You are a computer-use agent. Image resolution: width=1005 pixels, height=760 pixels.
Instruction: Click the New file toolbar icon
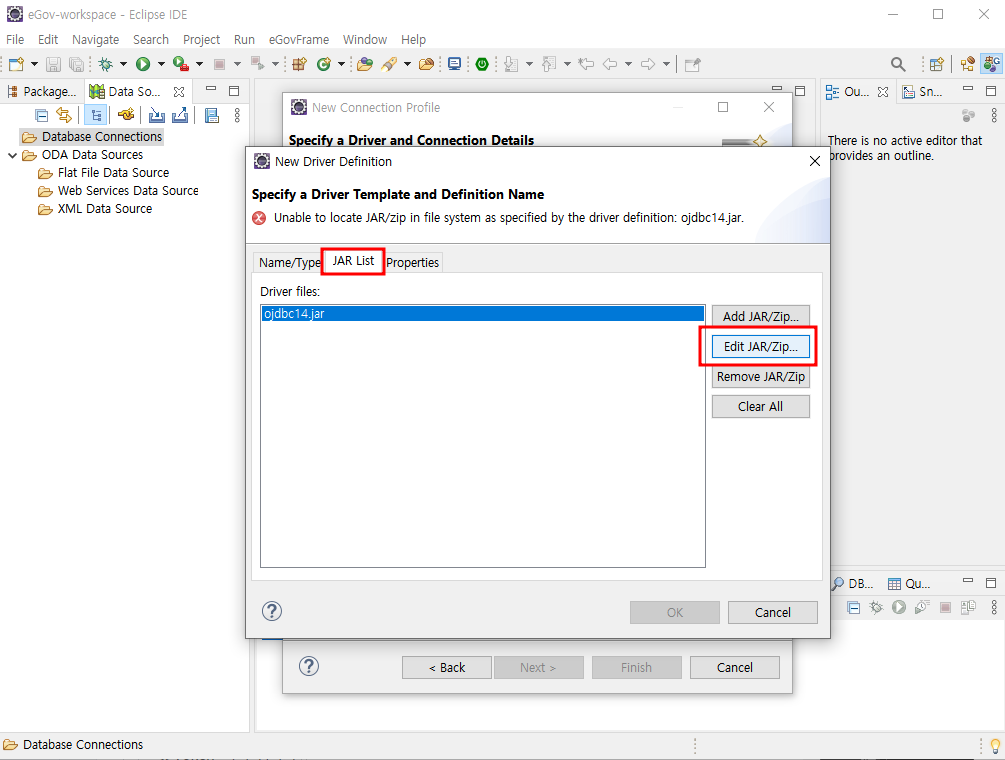click(x=17, y=64)
